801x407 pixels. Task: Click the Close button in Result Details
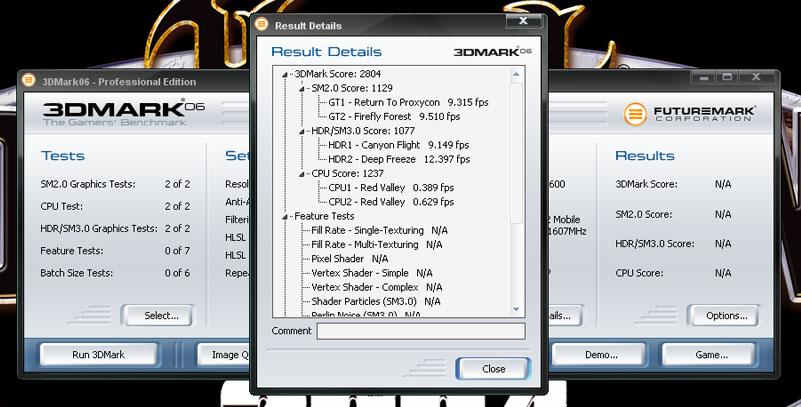(493, 369)
